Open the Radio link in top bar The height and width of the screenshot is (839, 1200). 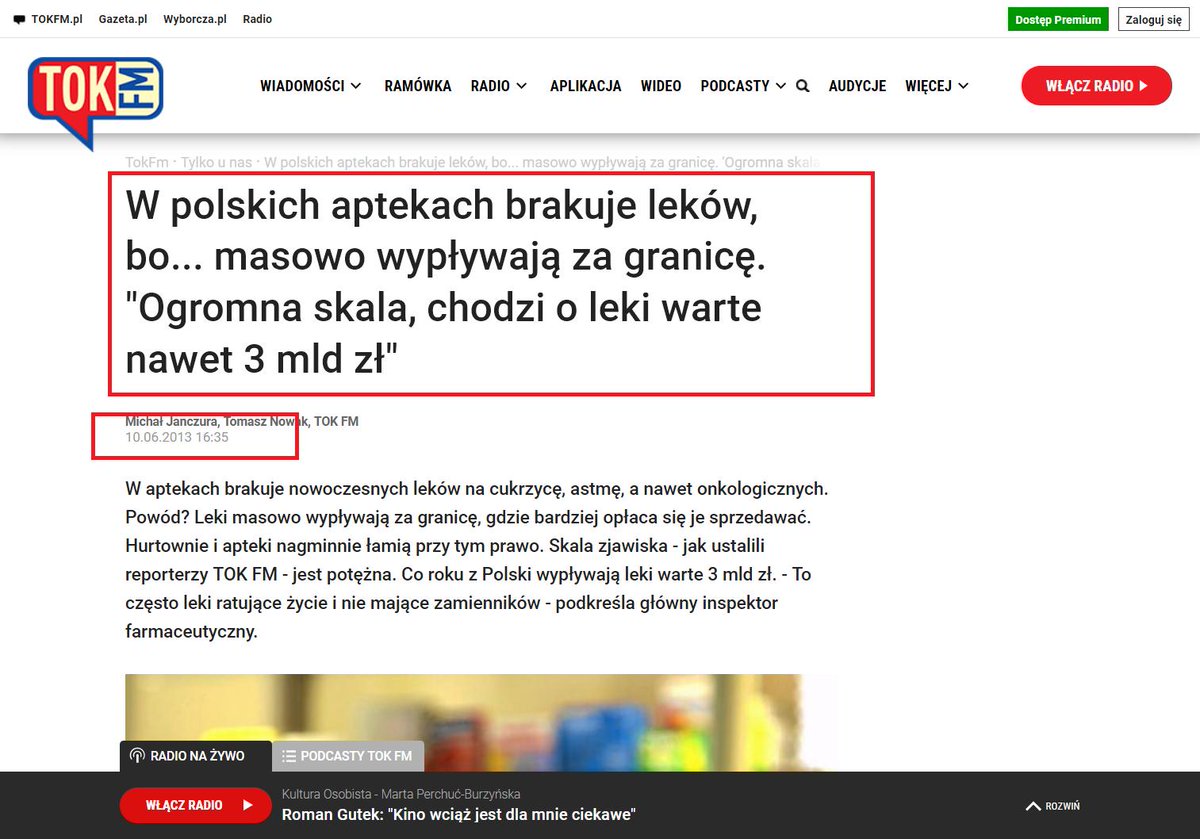[x=257, y=20]
